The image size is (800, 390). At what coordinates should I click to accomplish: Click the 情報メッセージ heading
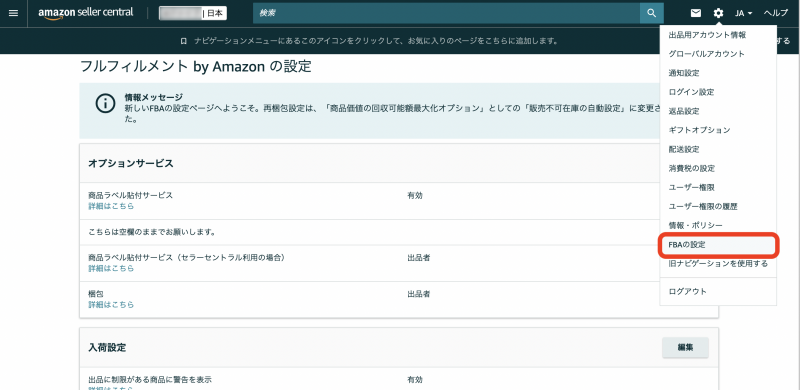(x=154, y=97)
